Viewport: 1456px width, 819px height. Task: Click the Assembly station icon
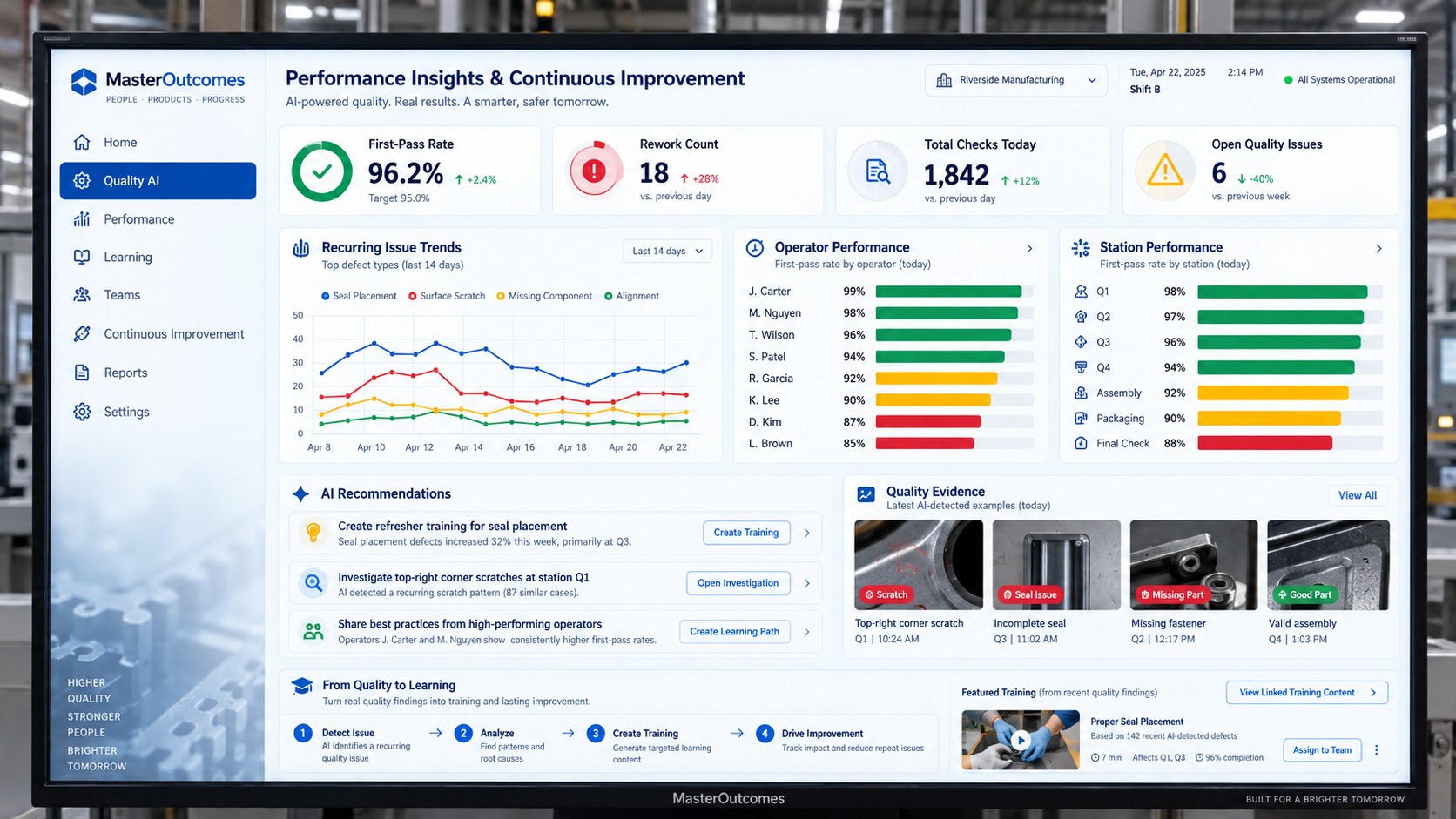pyautogui.click(x=1081, y=393)
